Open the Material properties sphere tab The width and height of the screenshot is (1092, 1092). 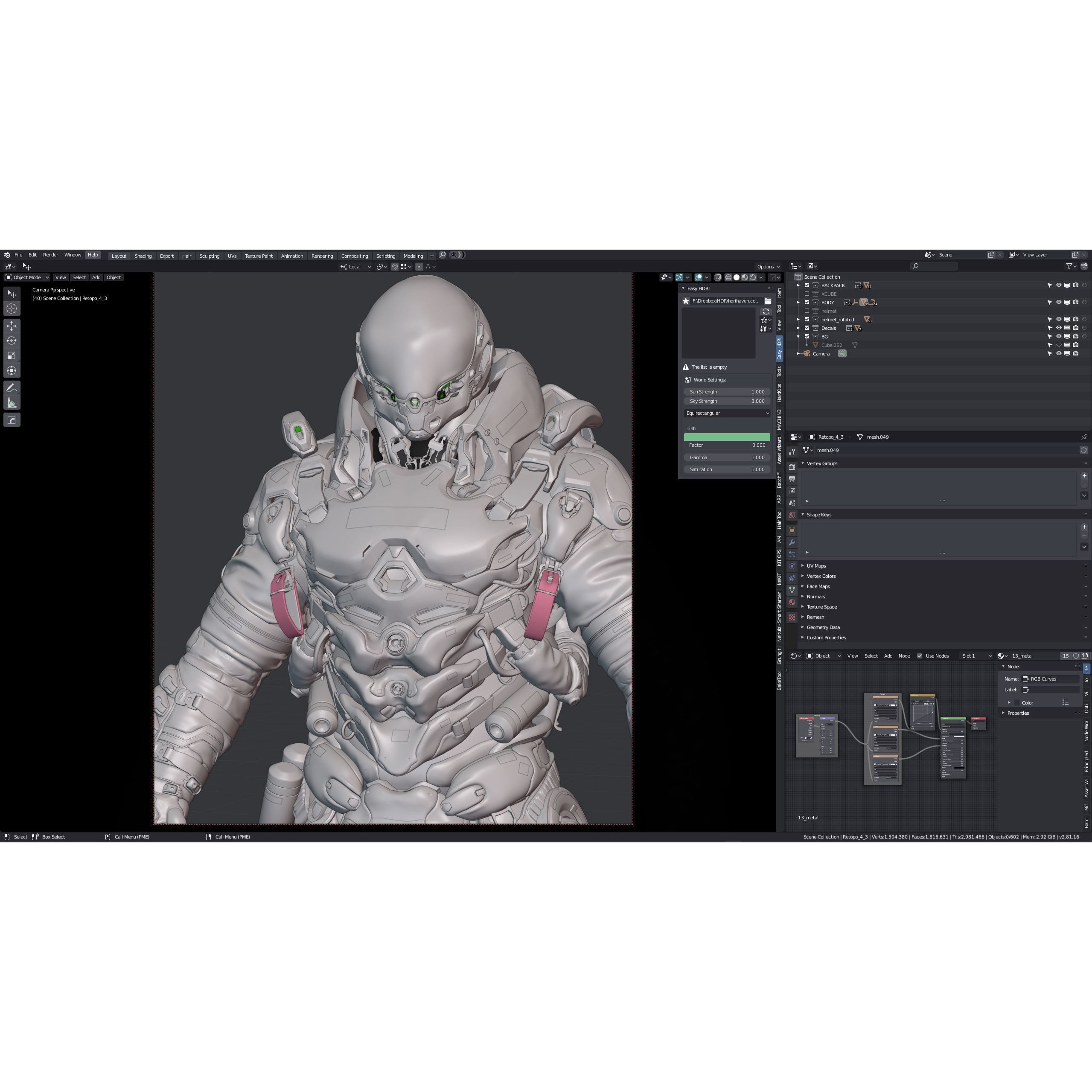793,603
